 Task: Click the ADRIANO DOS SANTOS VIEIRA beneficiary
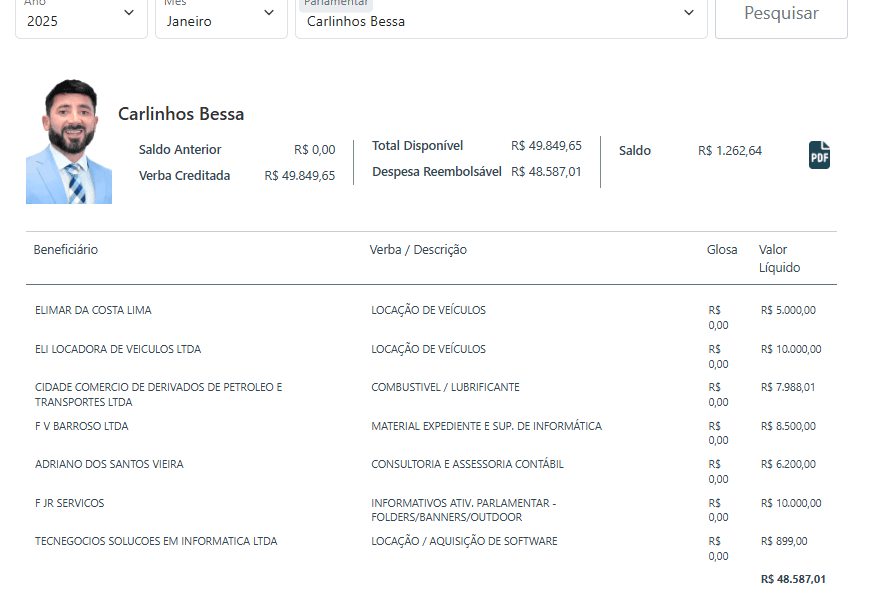click(109, 465)
